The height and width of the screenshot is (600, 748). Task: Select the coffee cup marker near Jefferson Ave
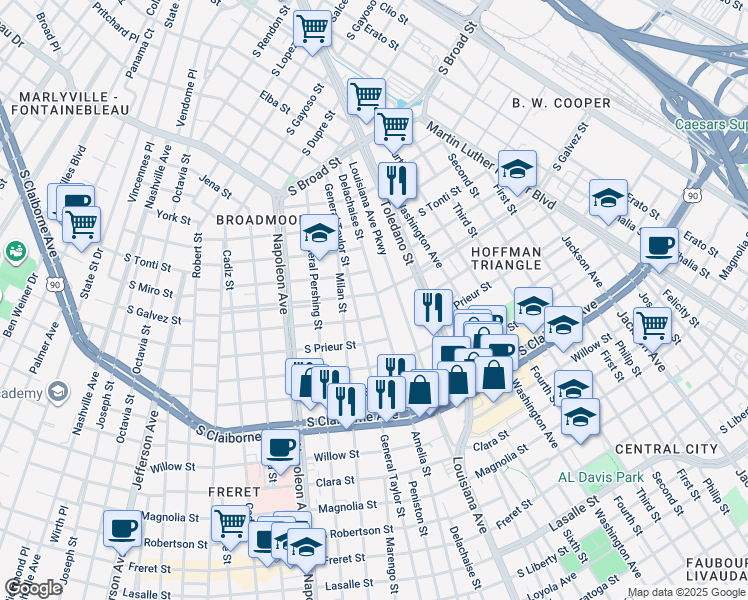pos(122,528)
